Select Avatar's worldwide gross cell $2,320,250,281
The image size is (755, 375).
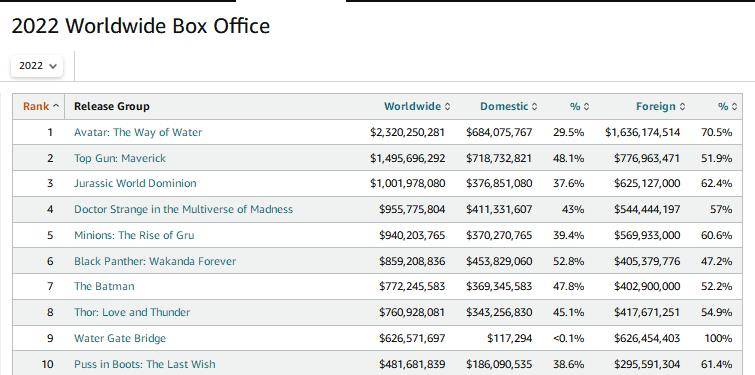click(408, 132)
